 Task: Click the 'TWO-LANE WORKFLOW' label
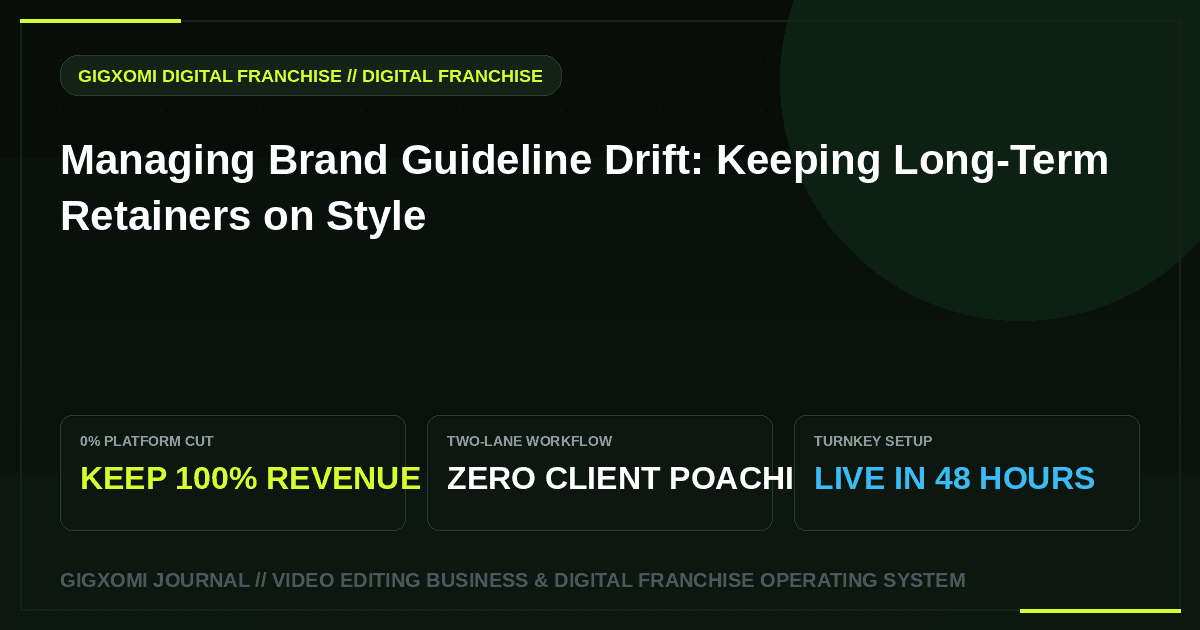pyautogui.click(x=529, y=441)
